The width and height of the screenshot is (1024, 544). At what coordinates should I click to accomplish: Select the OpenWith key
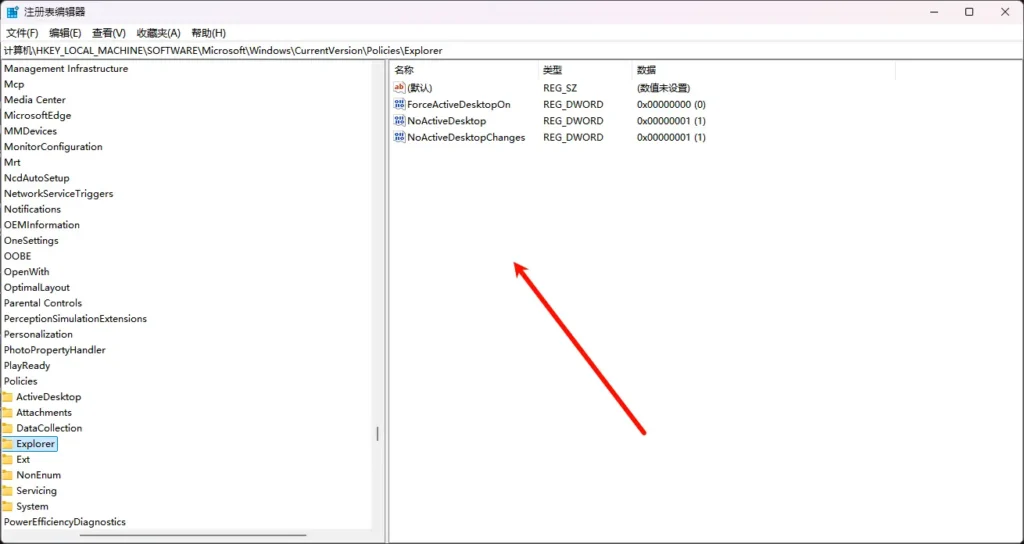click(26, 272)
